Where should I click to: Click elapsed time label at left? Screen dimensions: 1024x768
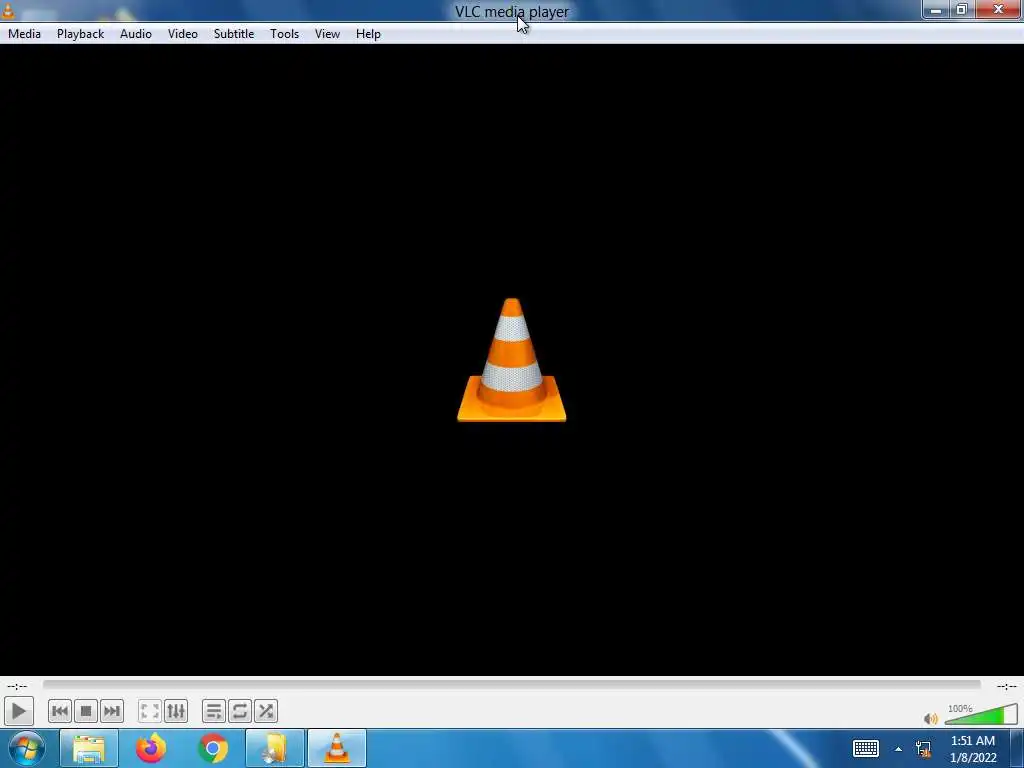tap(17, 686)
